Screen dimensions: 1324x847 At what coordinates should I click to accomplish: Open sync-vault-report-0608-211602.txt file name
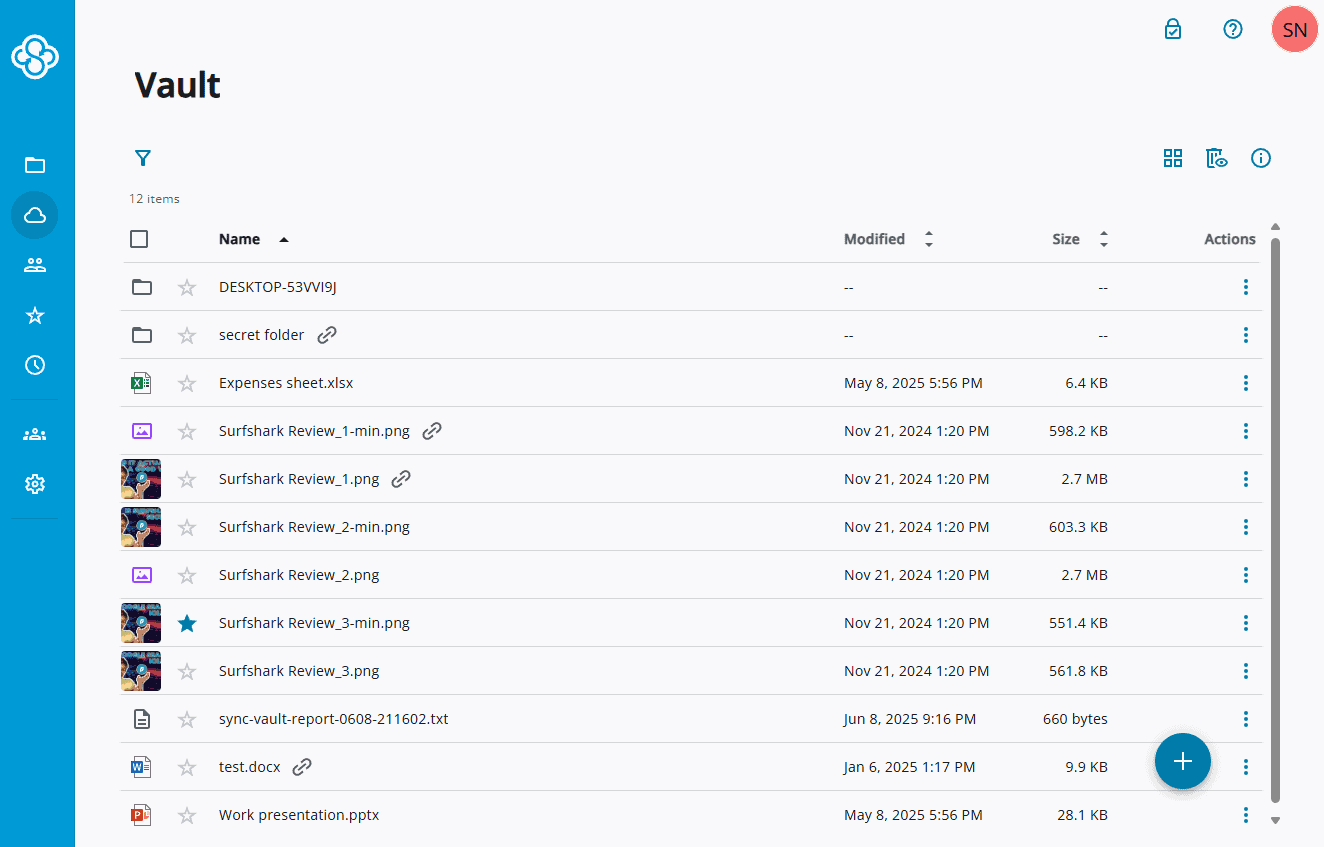click(334, 719)
